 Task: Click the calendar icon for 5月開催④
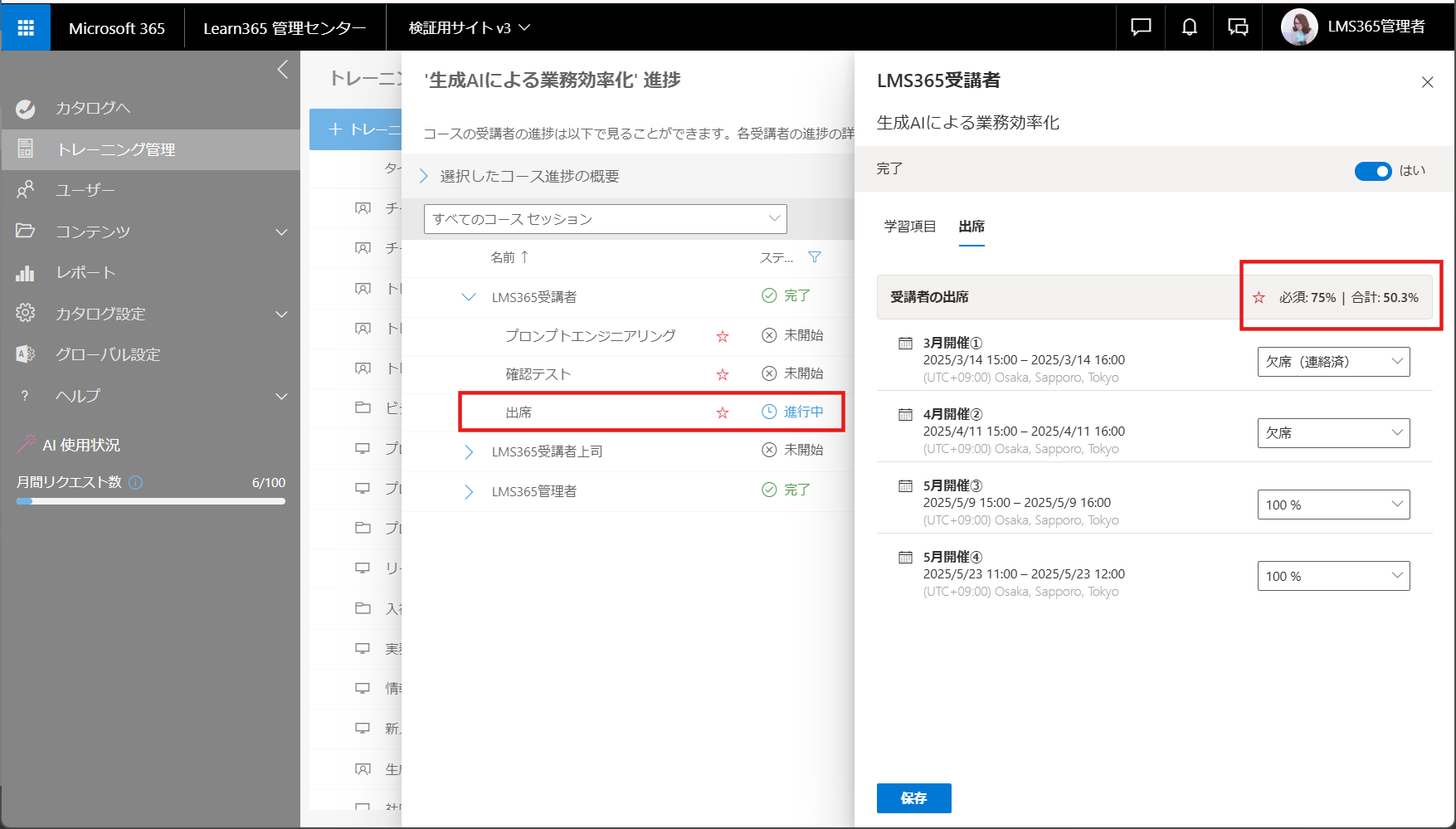(905, 557)
